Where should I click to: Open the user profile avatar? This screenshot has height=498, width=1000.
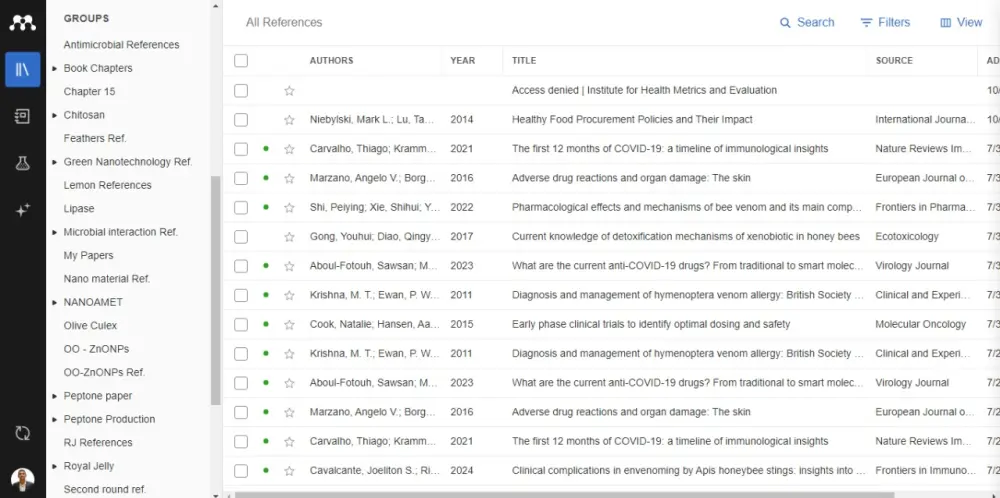pyautogui.click(x=22, y=479)
